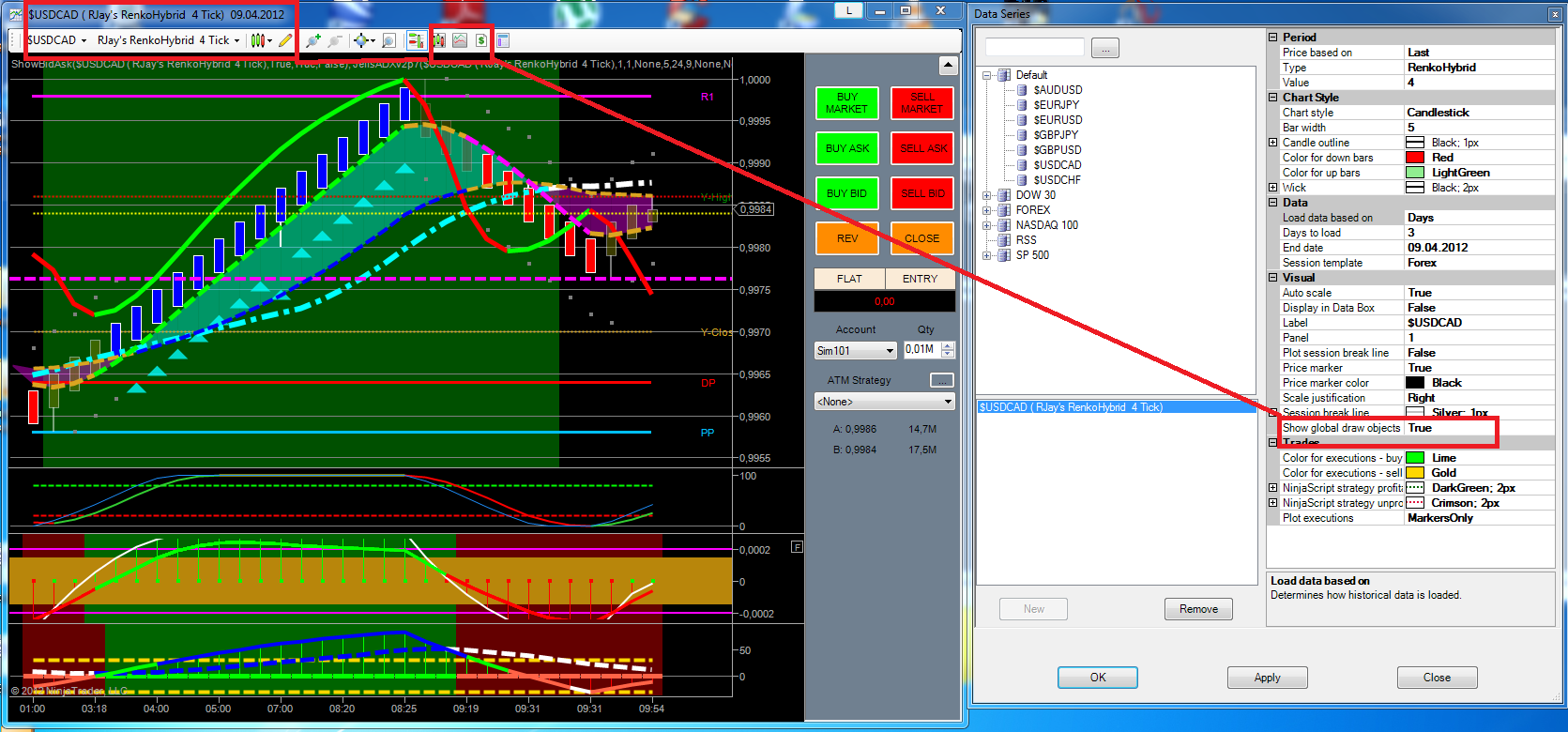Viewport: 1568px width, 732px height.
Task: Open the chart properties icon in toolbar
Action: (503, 40)
